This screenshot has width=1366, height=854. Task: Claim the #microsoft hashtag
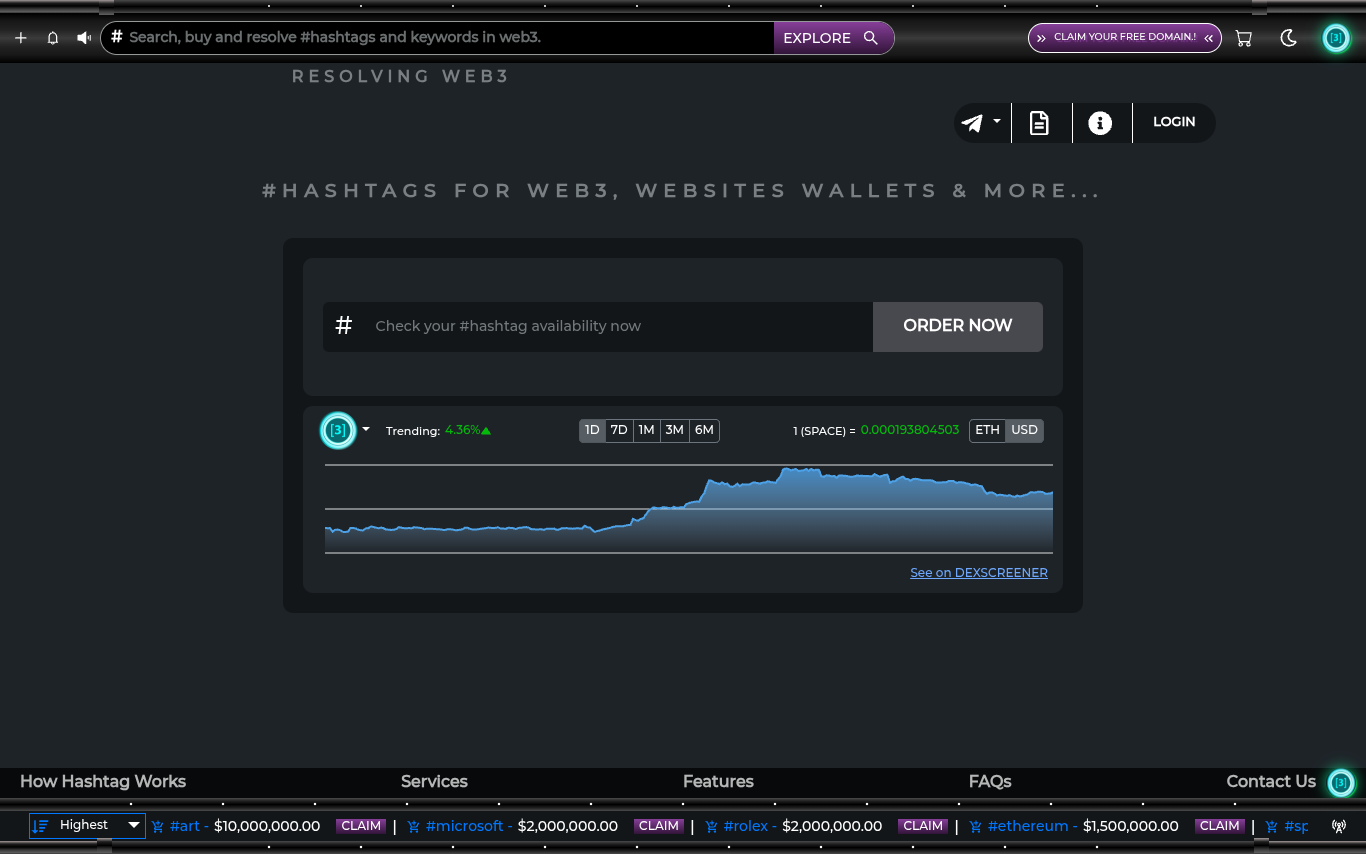659,826
